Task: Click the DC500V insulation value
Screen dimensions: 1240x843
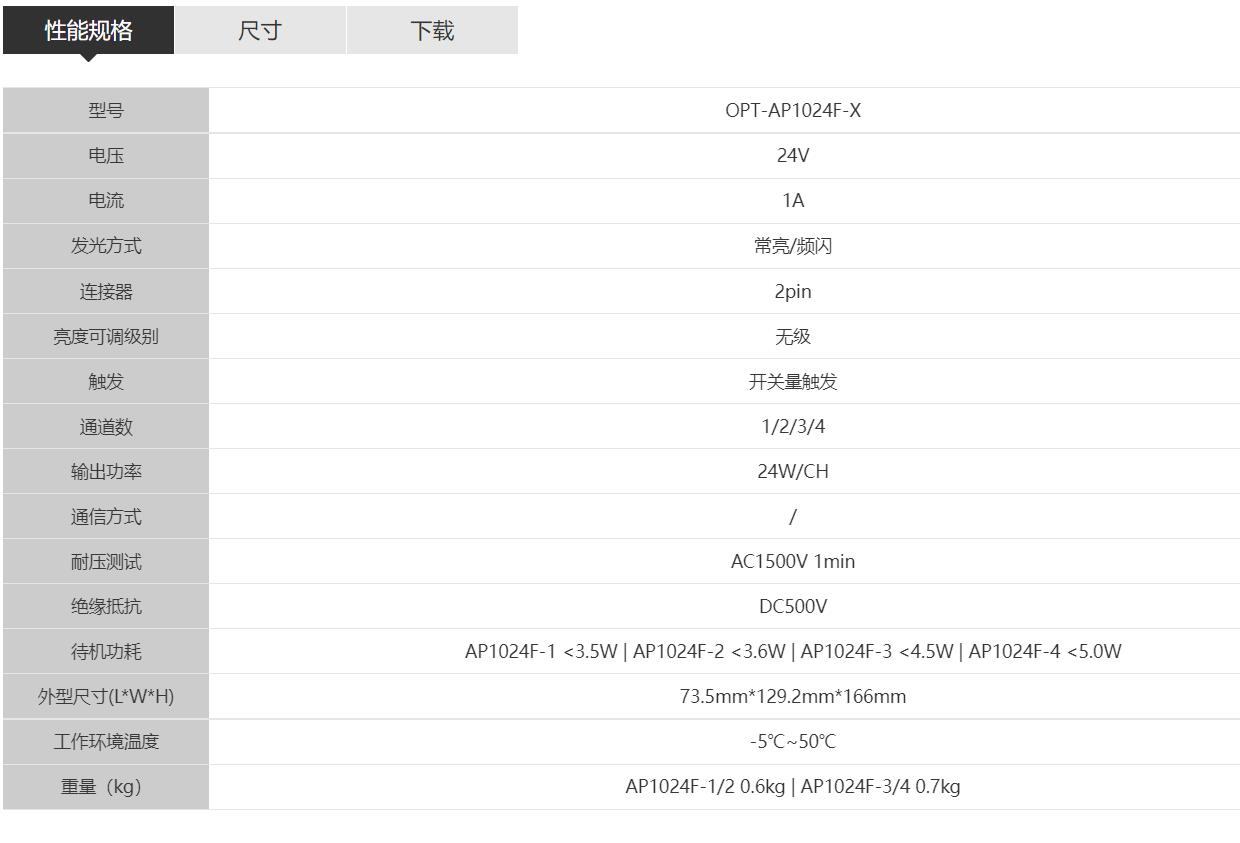Action: (793, 607)
